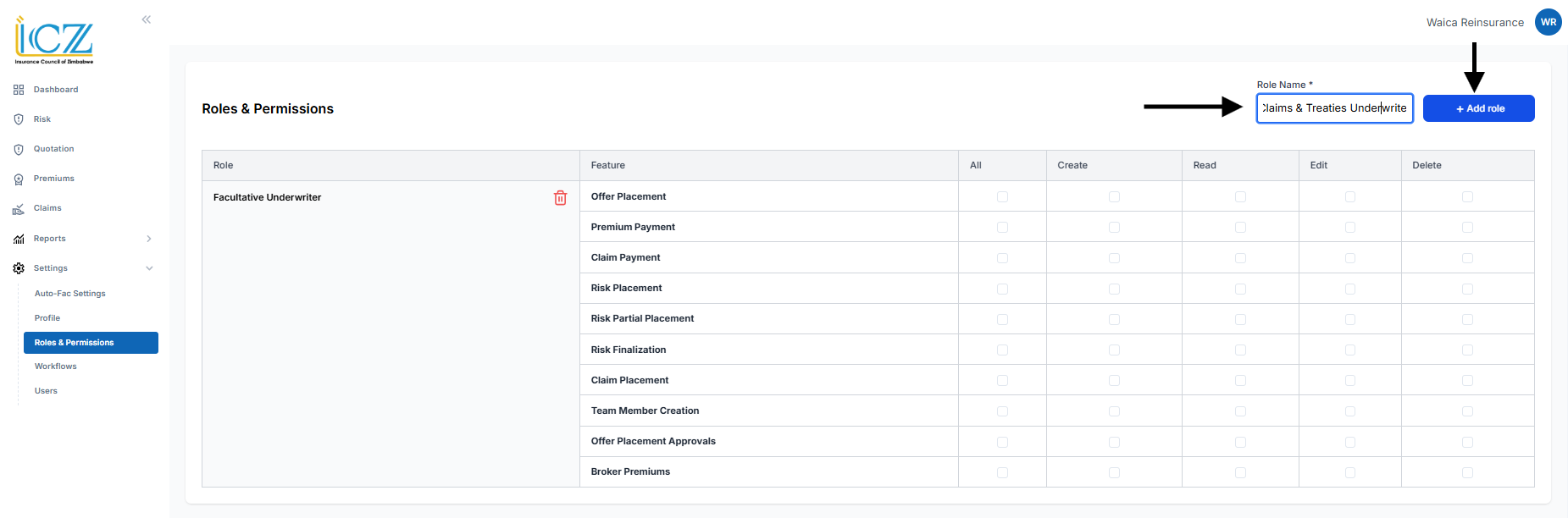Click into the Role Name field

click(x=1333, y=108)
